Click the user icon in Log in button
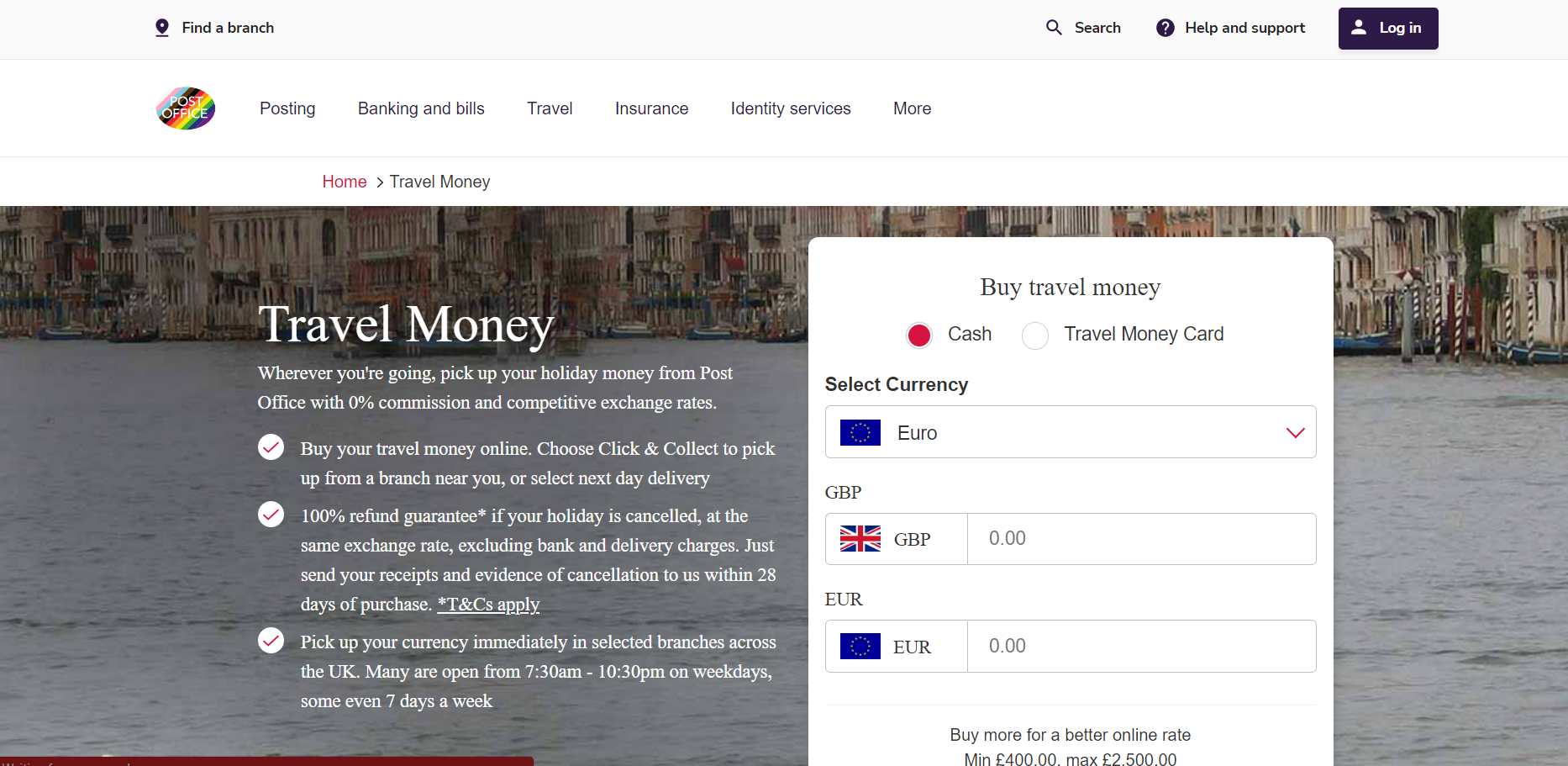The image size is (1568, 766). pyautogui.click(x=1359, y=28)
